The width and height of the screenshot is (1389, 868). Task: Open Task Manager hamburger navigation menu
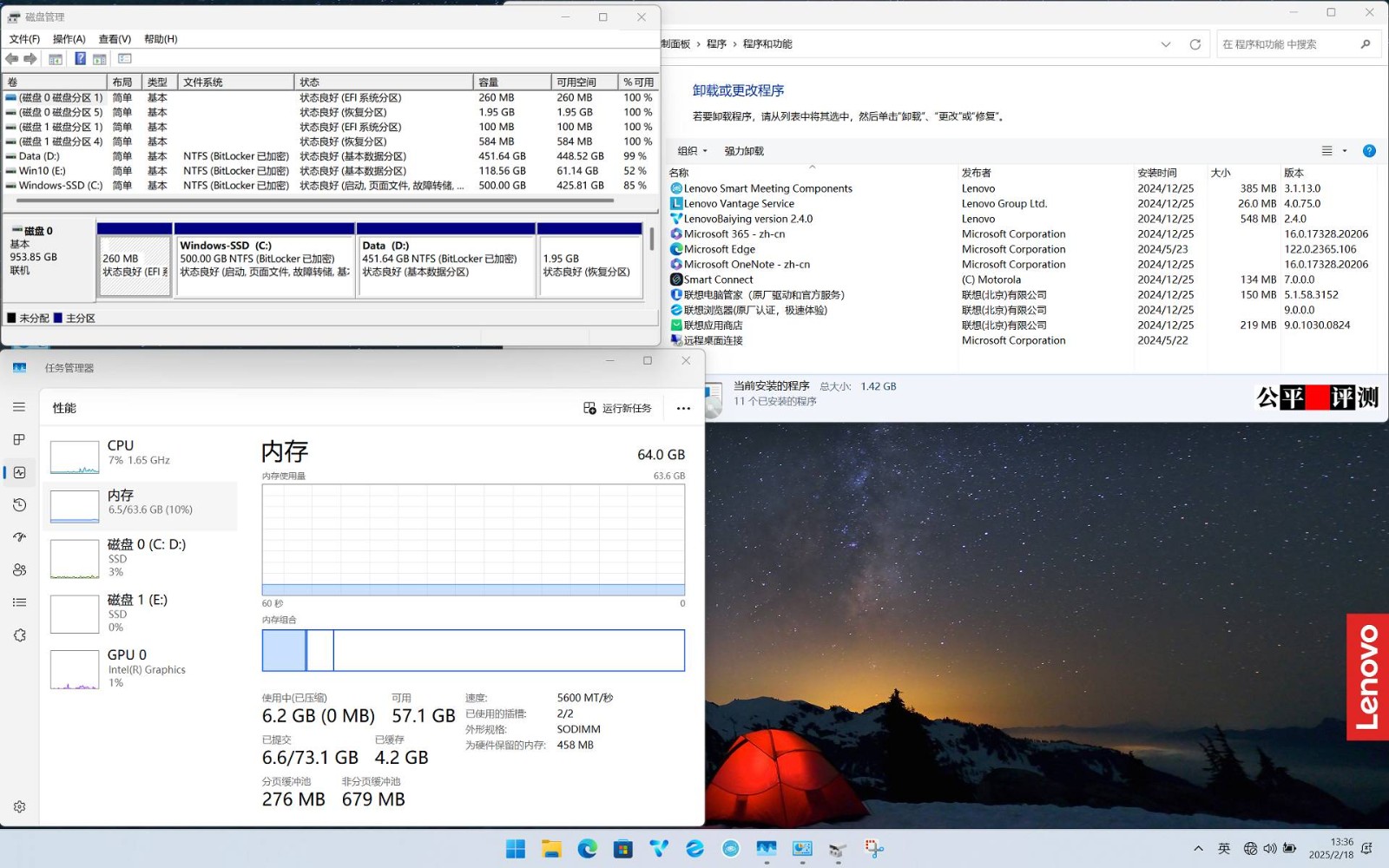click(19, 407)
